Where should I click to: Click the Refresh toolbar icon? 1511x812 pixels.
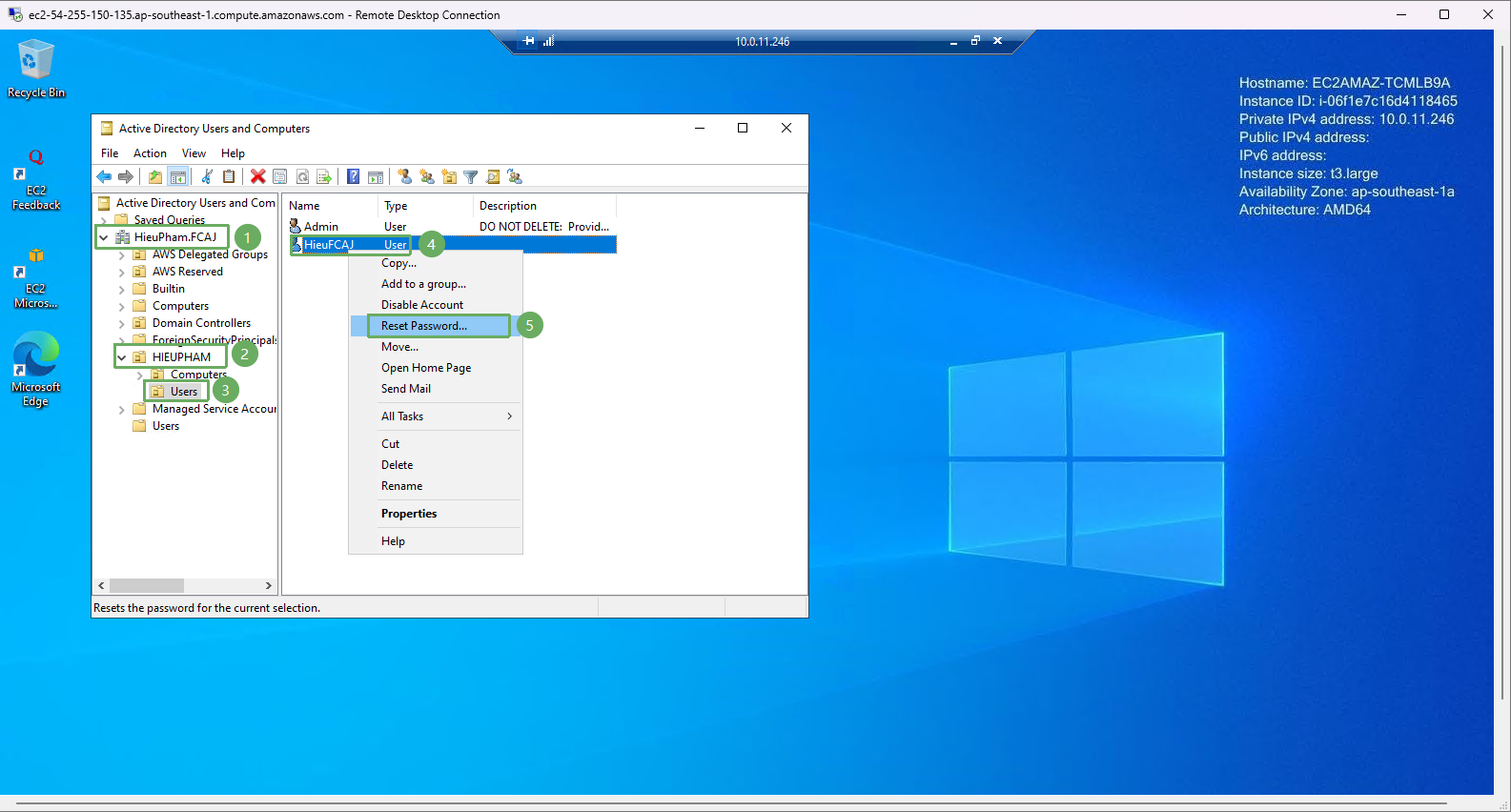tap(302, 176)
